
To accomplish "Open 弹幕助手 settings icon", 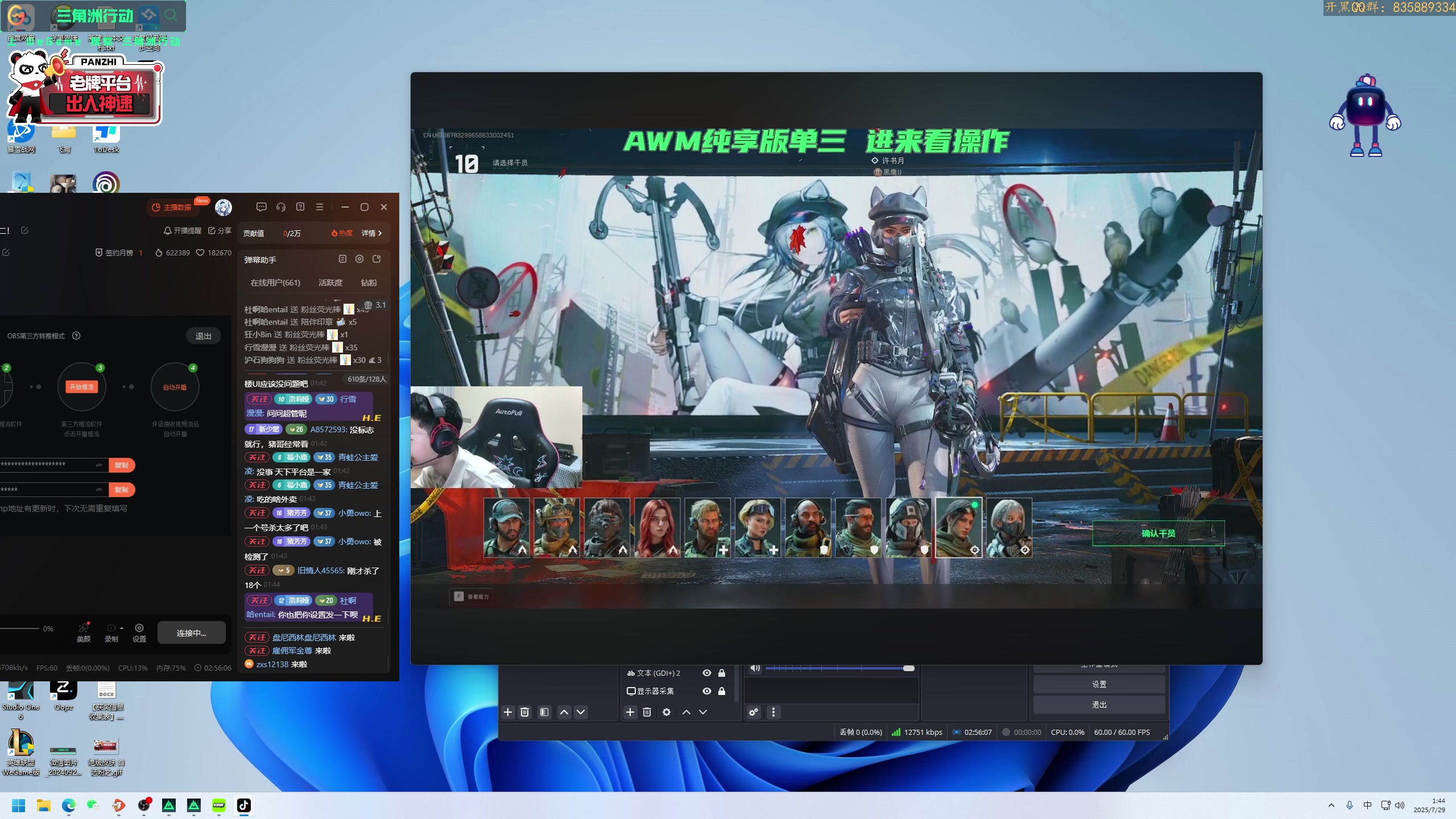I will click(359, 259).
